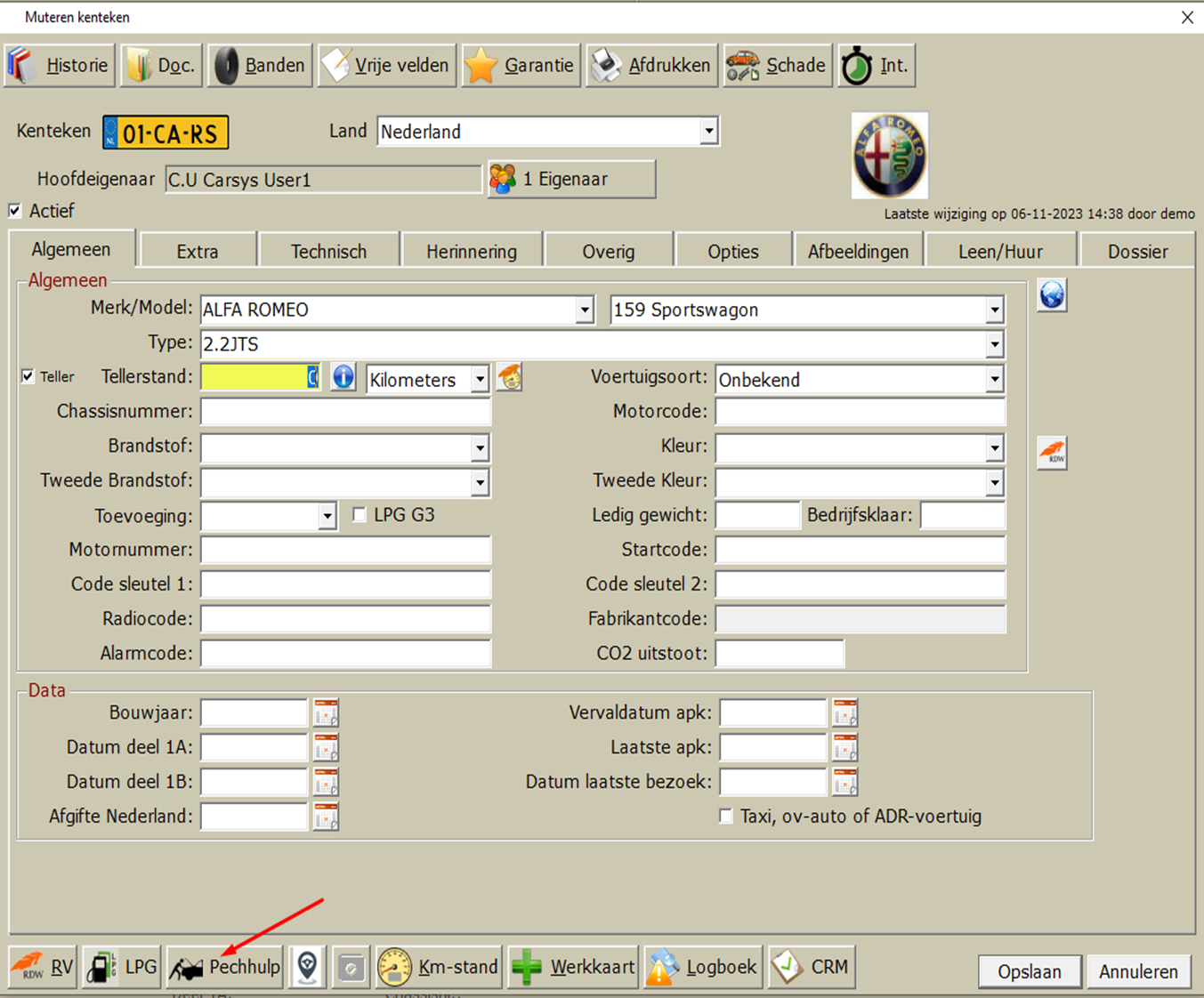Open the Doc. documents button

coord(161,65)
